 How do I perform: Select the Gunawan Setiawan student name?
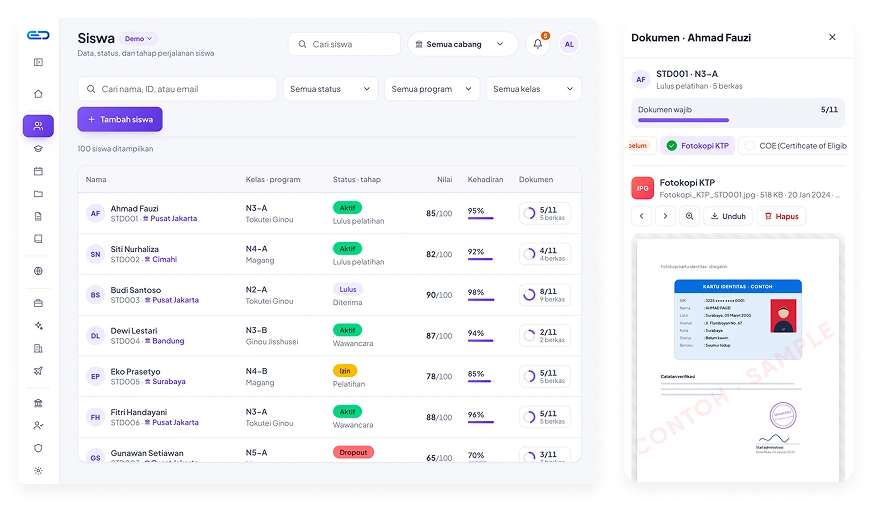[147, 453]
